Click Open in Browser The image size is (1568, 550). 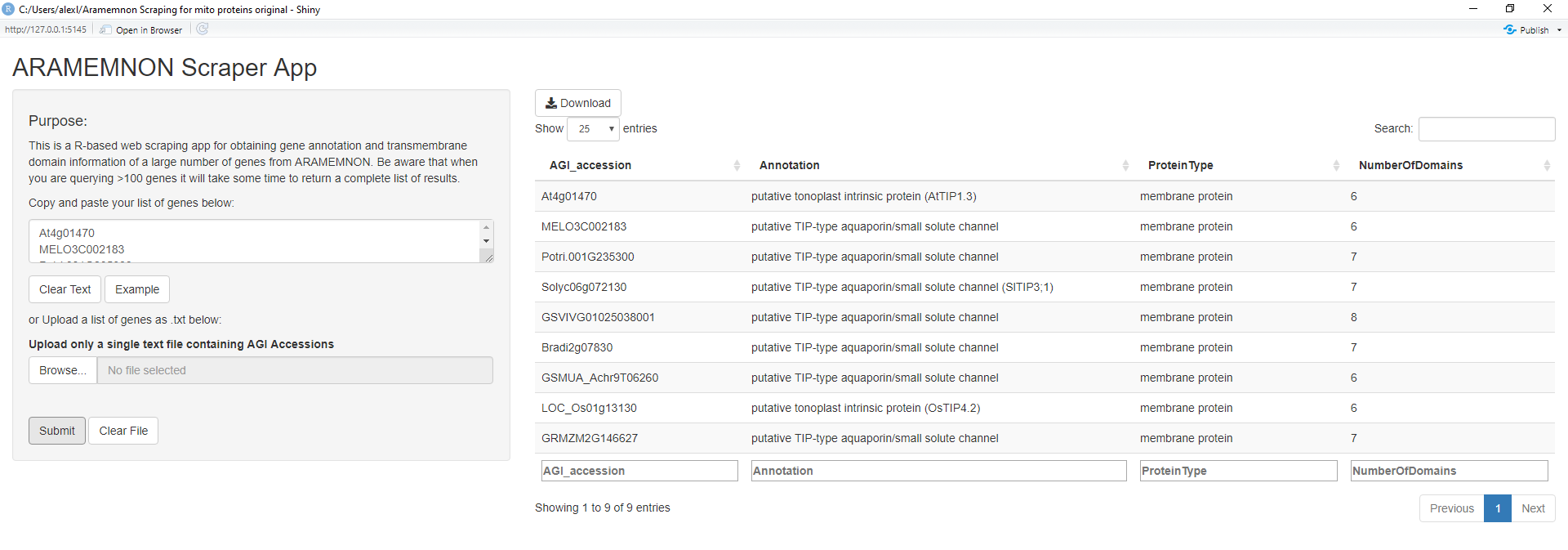tap(141, 30)
